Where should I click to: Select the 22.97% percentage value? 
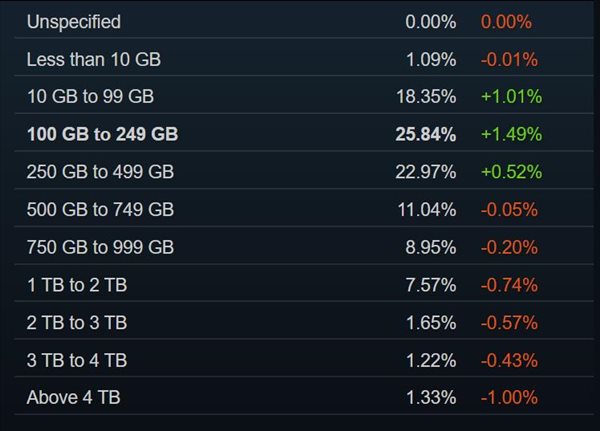[426, 172]
